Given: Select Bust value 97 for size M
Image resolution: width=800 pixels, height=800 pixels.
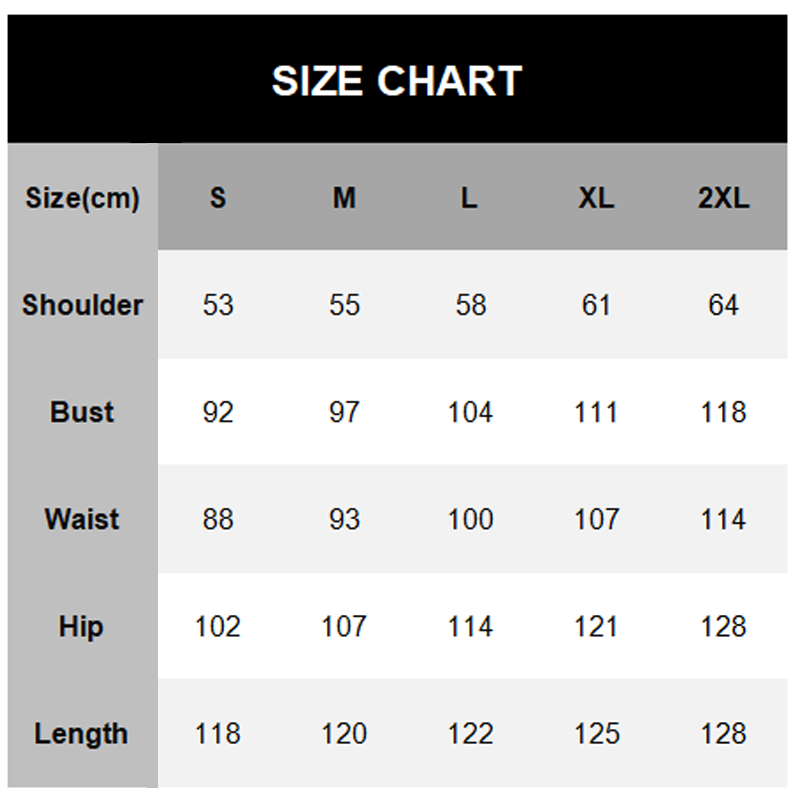Looking at the screenshot, I should point(344,412).
